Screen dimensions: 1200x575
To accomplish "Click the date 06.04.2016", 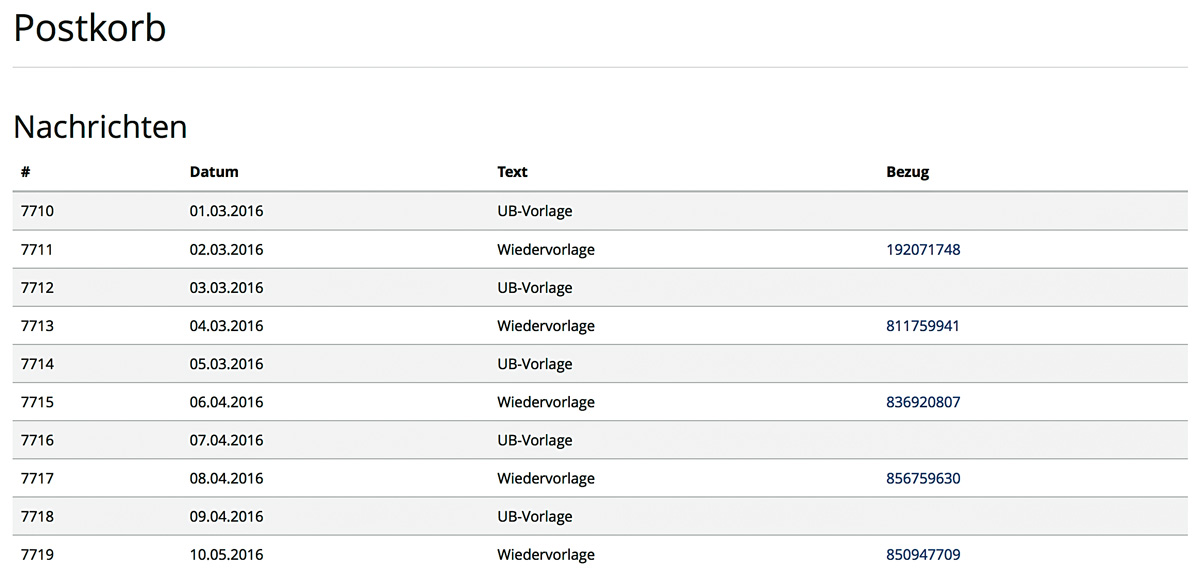I will (x=226, y=402).
